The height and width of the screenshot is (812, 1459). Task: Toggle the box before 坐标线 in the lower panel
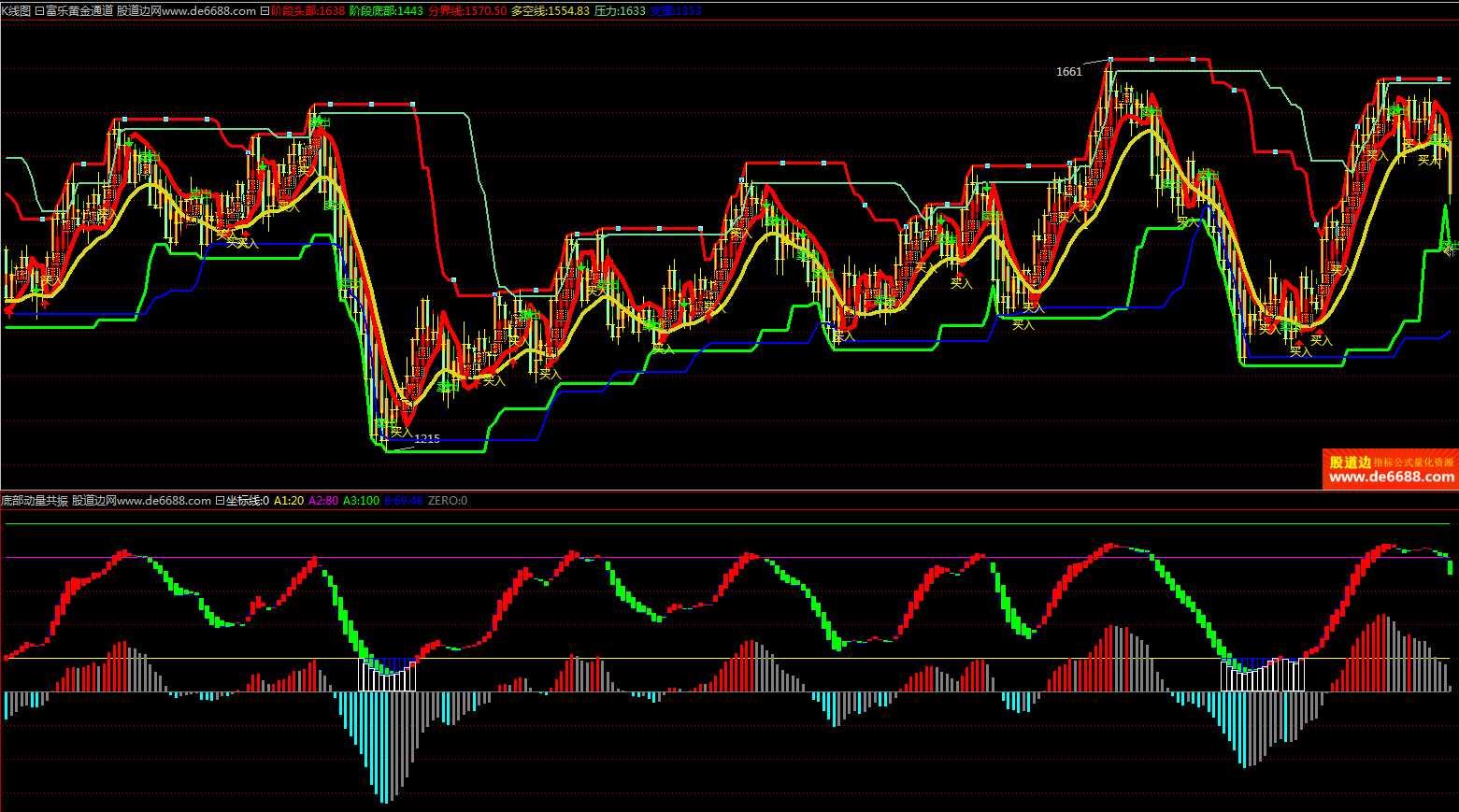pos(220,501)
